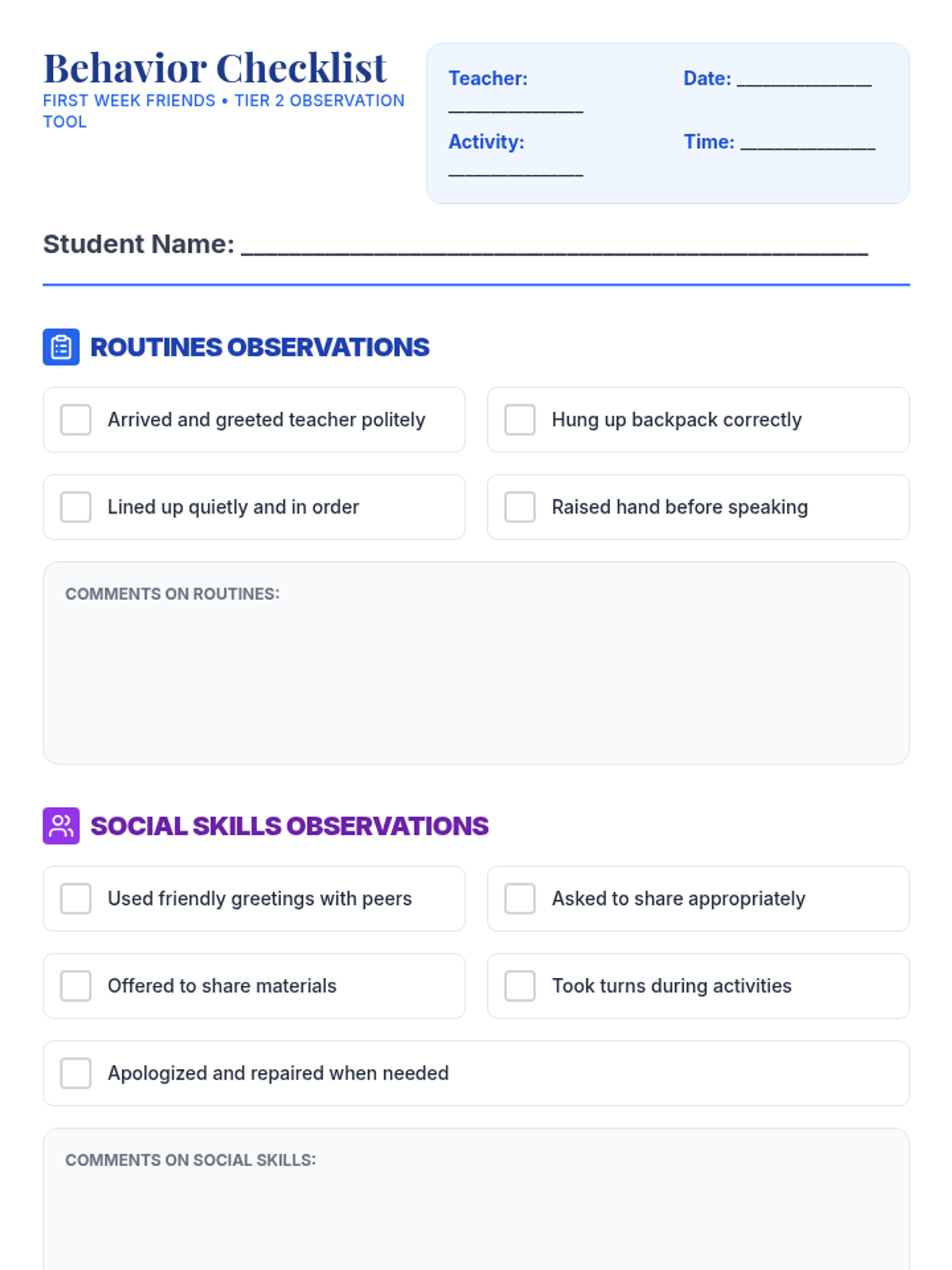The width and height of the screenshot is (952, 1270).
Task: Mark 'Offered to share materials' checkbox
Action: click(x=76, y=986)
